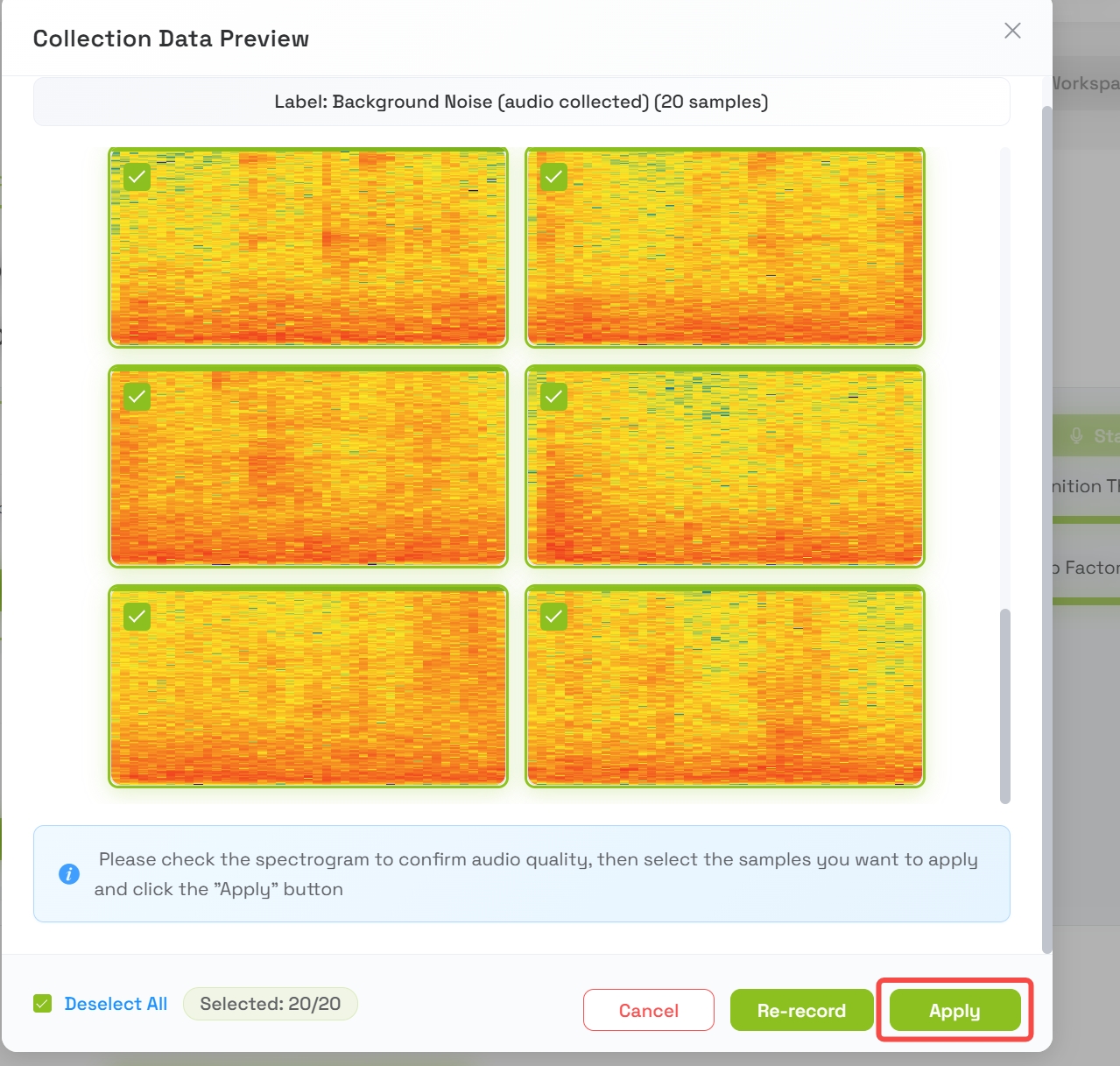Toggle the Deselect All checkbox
This screenshot has width=1120, height=1066.
(43, 1004)
